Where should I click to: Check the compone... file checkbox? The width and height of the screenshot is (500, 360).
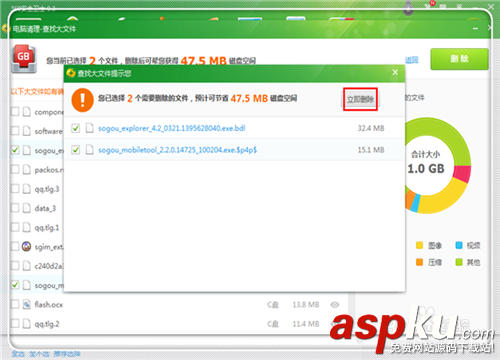pyautogui.click(x=15, y=111)
